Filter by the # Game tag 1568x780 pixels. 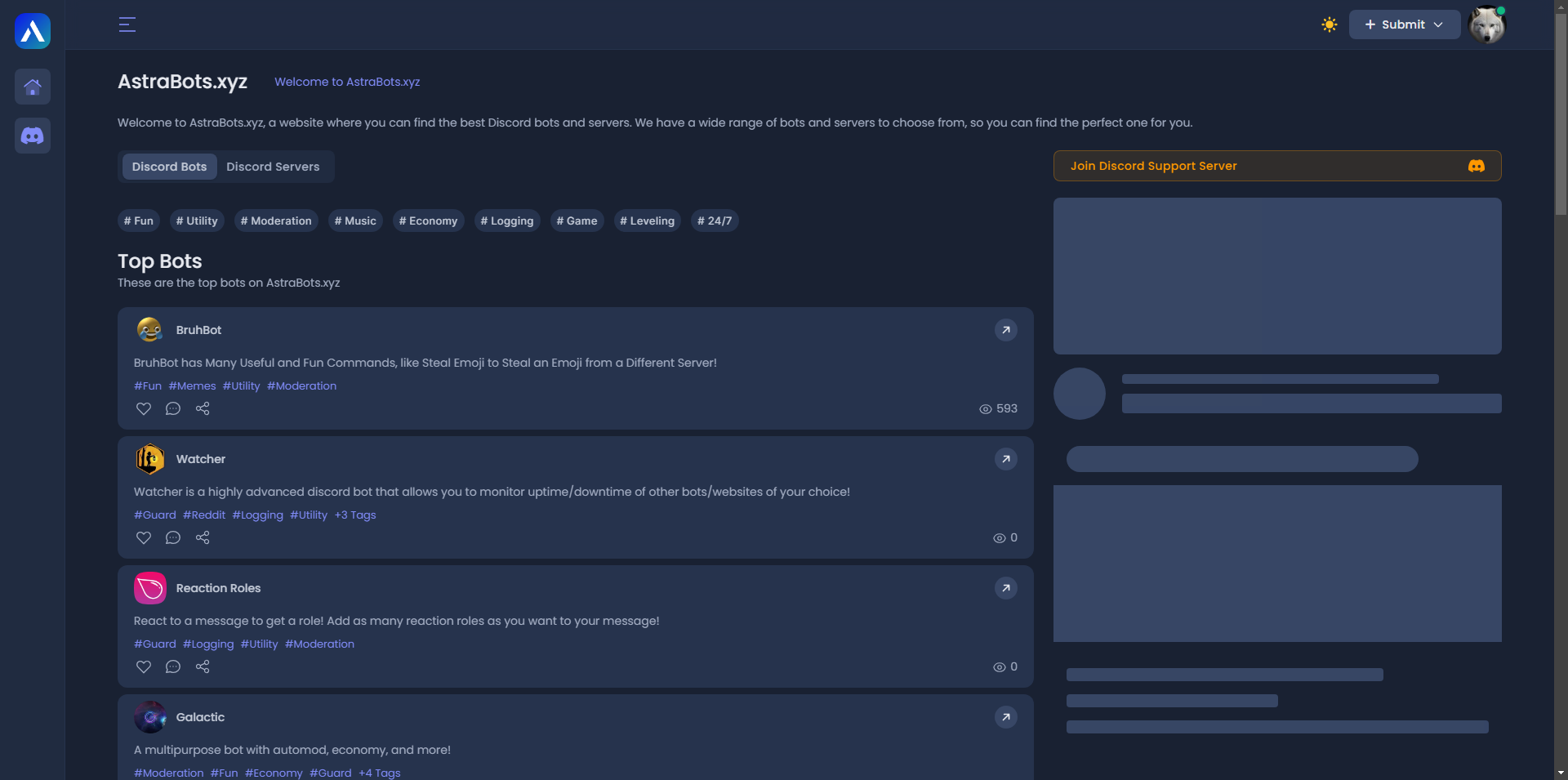577,221
